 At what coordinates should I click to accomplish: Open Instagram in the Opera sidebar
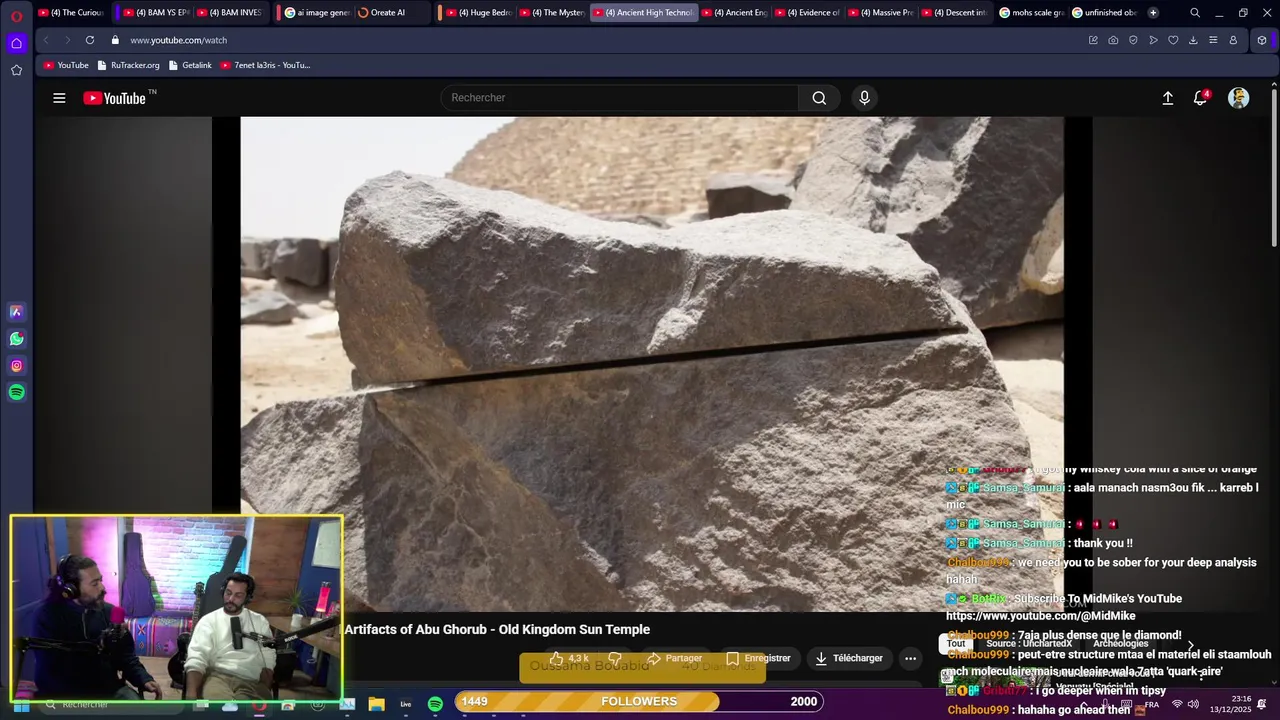[16, 366]
